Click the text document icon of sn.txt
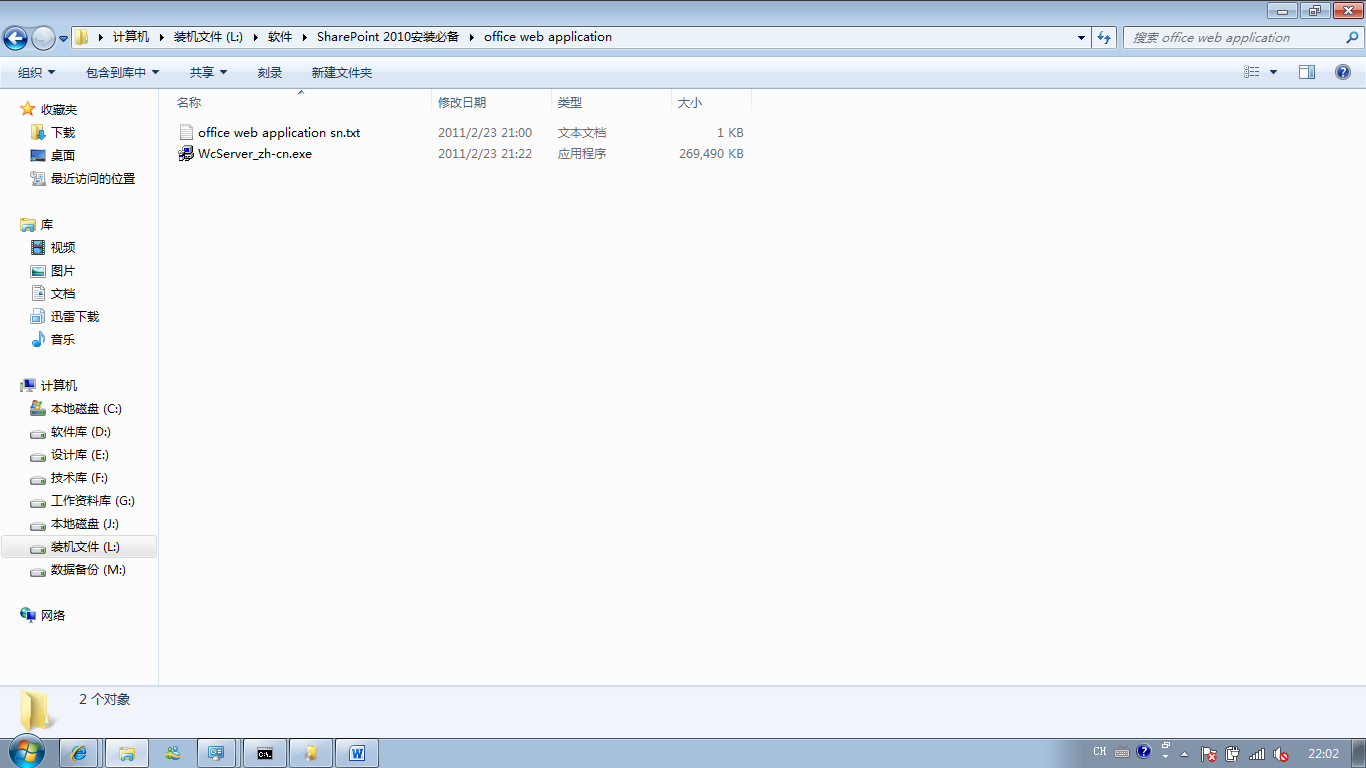The image size is (1366, 768). [x=186, y=132]
